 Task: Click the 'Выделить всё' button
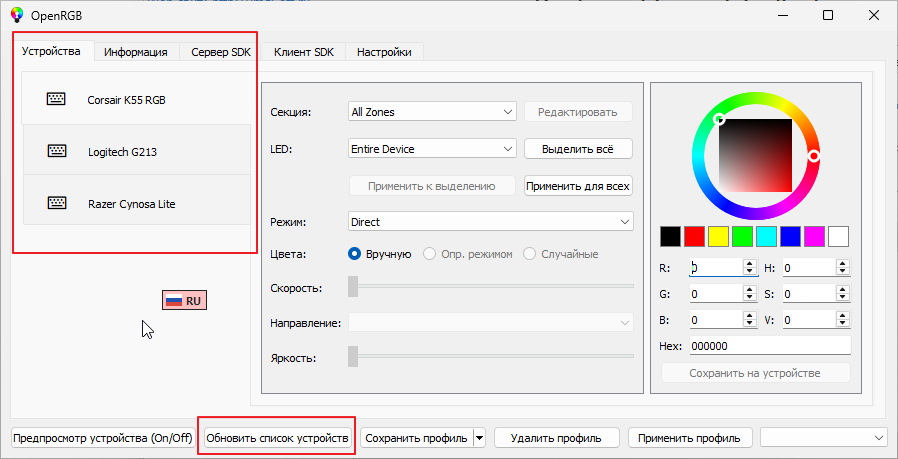tap(578, 148)
